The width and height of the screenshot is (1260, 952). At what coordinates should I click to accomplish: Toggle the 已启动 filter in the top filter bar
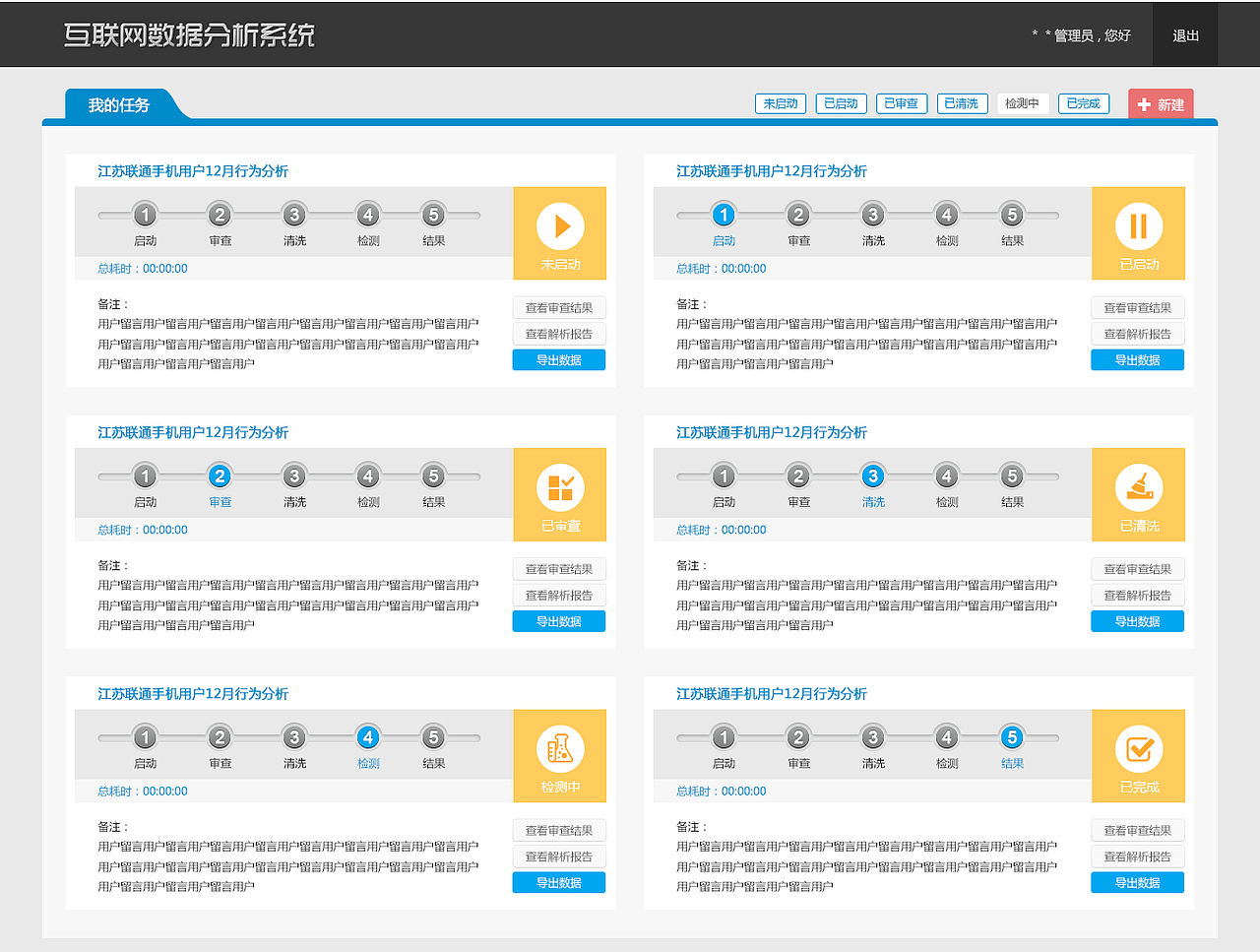pyautogui.click(x=841, y=103)
